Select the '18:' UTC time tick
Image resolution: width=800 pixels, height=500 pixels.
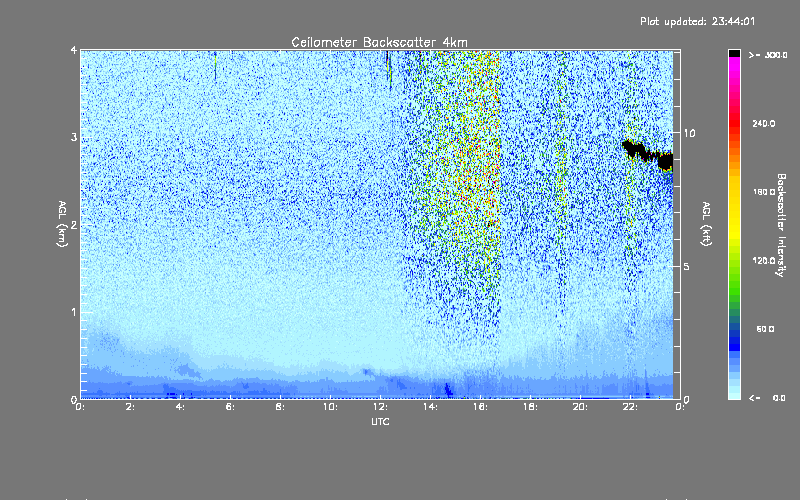coord(530,407)
